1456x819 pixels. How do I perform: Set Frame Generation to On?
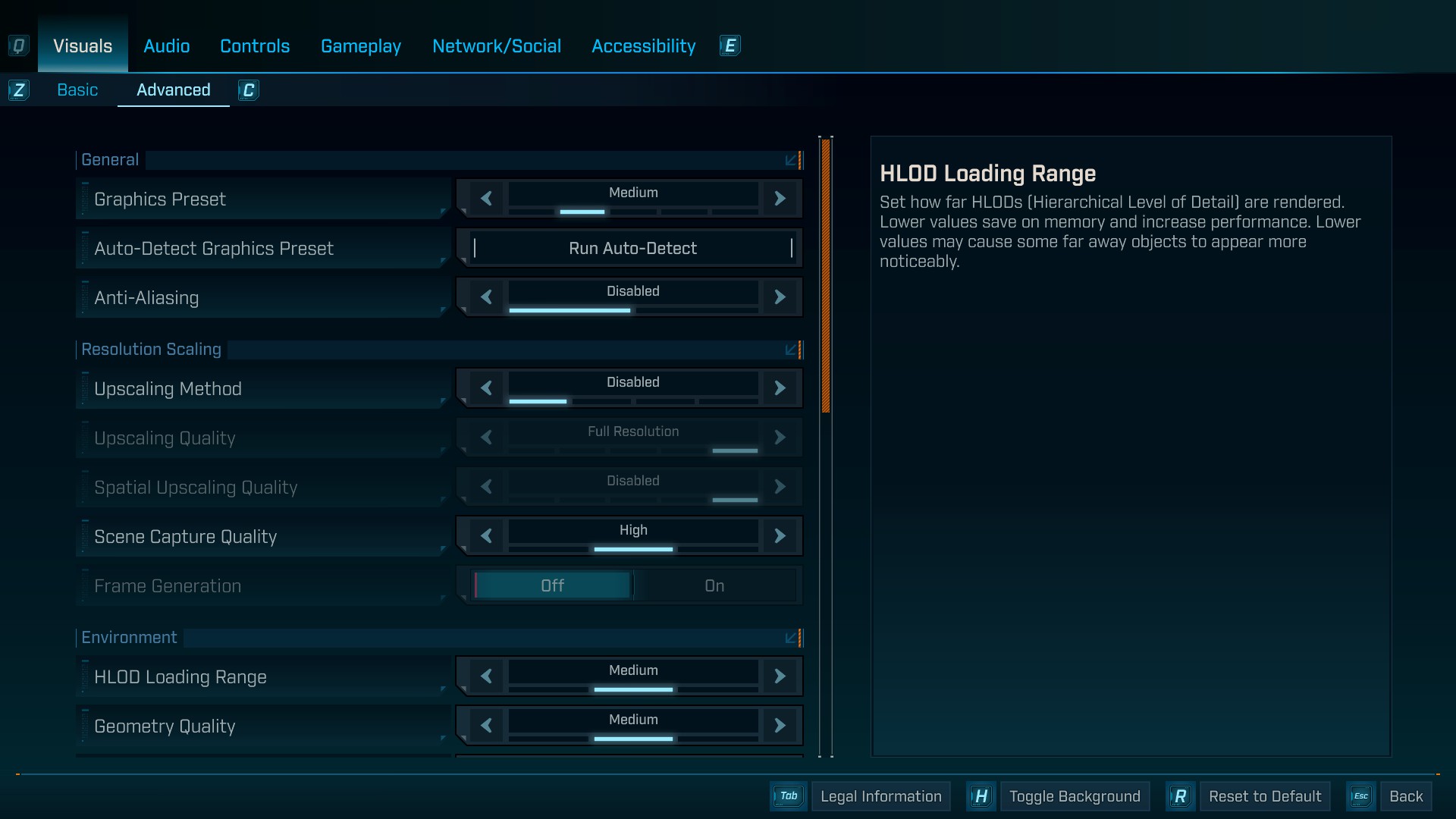(x=714, y=585)
